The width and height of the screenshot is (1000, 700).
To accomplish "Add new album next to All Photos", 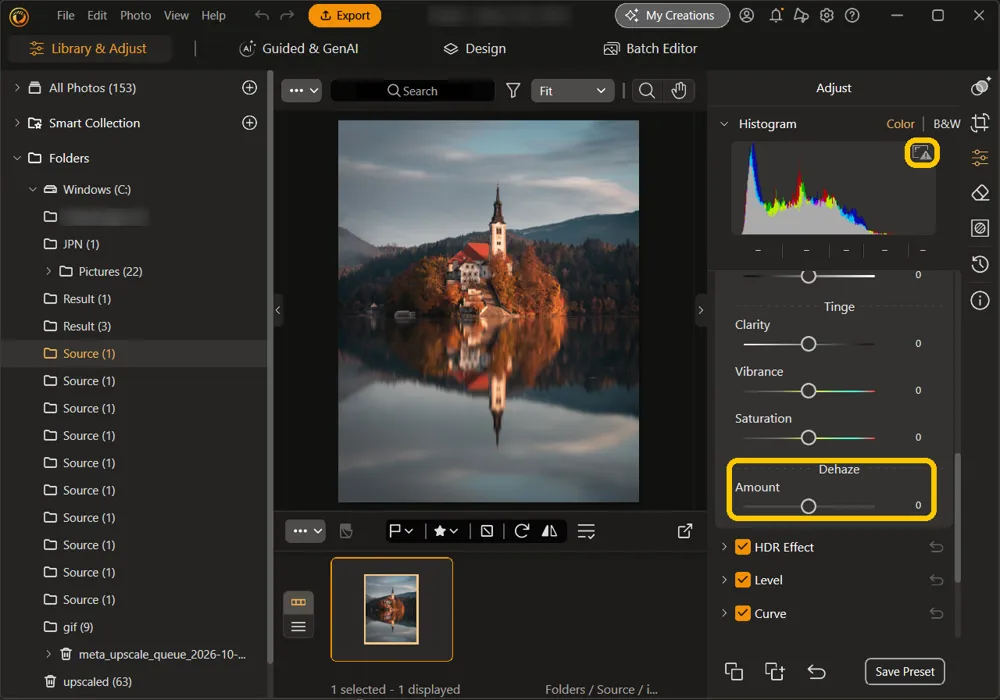I will [x=249, y=88].
